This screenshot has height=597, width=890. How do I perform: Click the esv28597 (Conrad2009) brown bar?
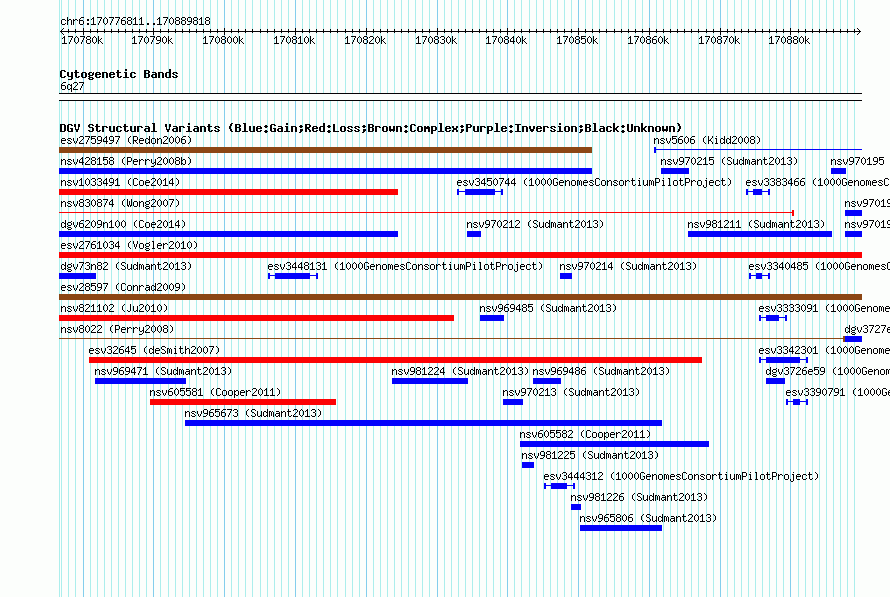pyautogui.click(x=460, y=297)
